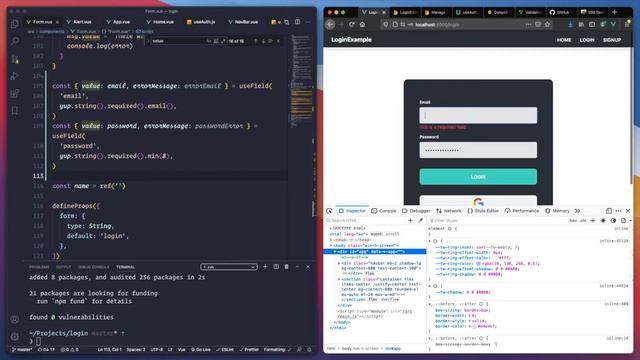Go to previous find match arrow
The height and width of the screenshot is (360, 640).
click(x=256, y=41)
